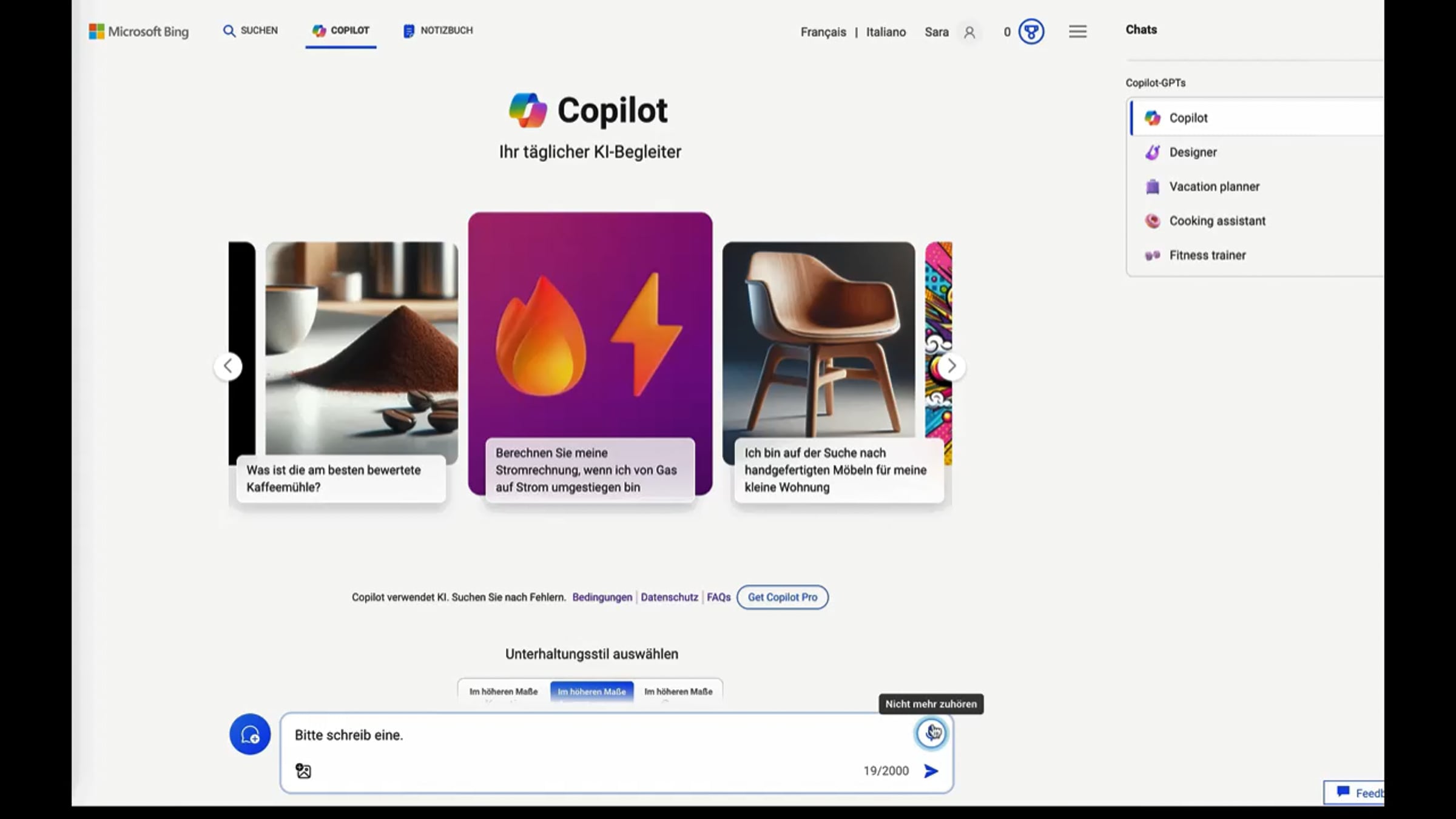
Task: Click the Get Copilot Pro button
Action: (x=783, y=598)
